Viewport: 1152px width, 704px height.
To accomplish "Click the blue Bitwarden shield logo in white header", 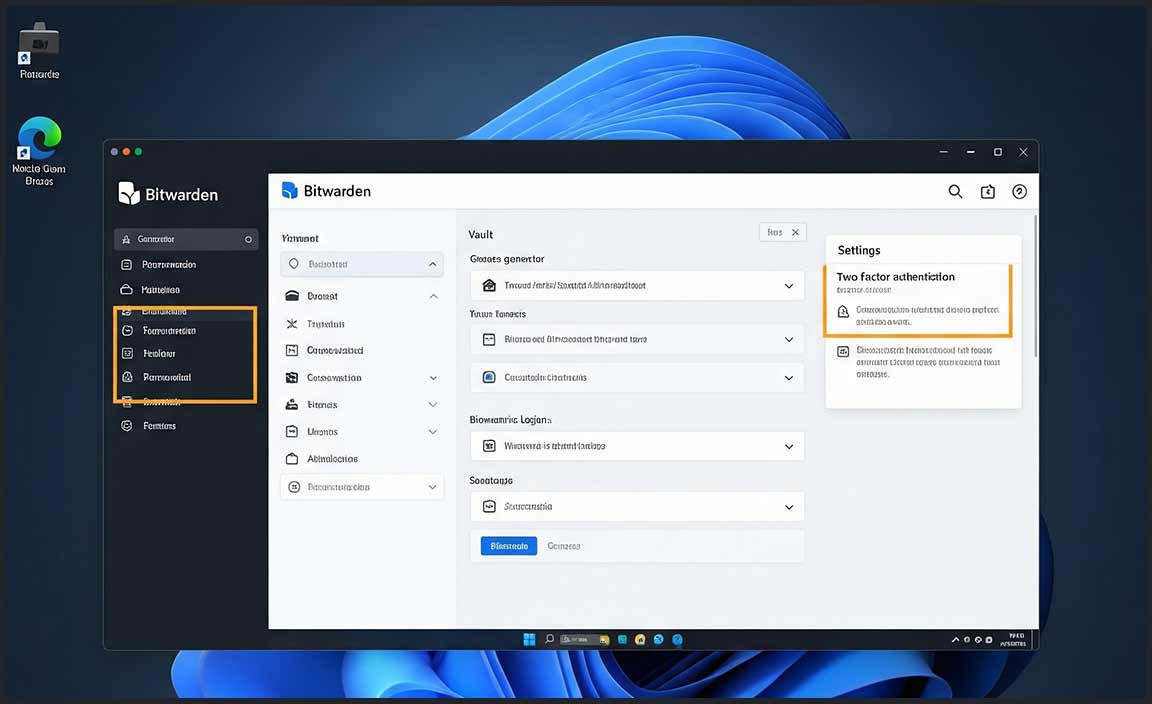I will pyautogui.click(x=289, y=190).
